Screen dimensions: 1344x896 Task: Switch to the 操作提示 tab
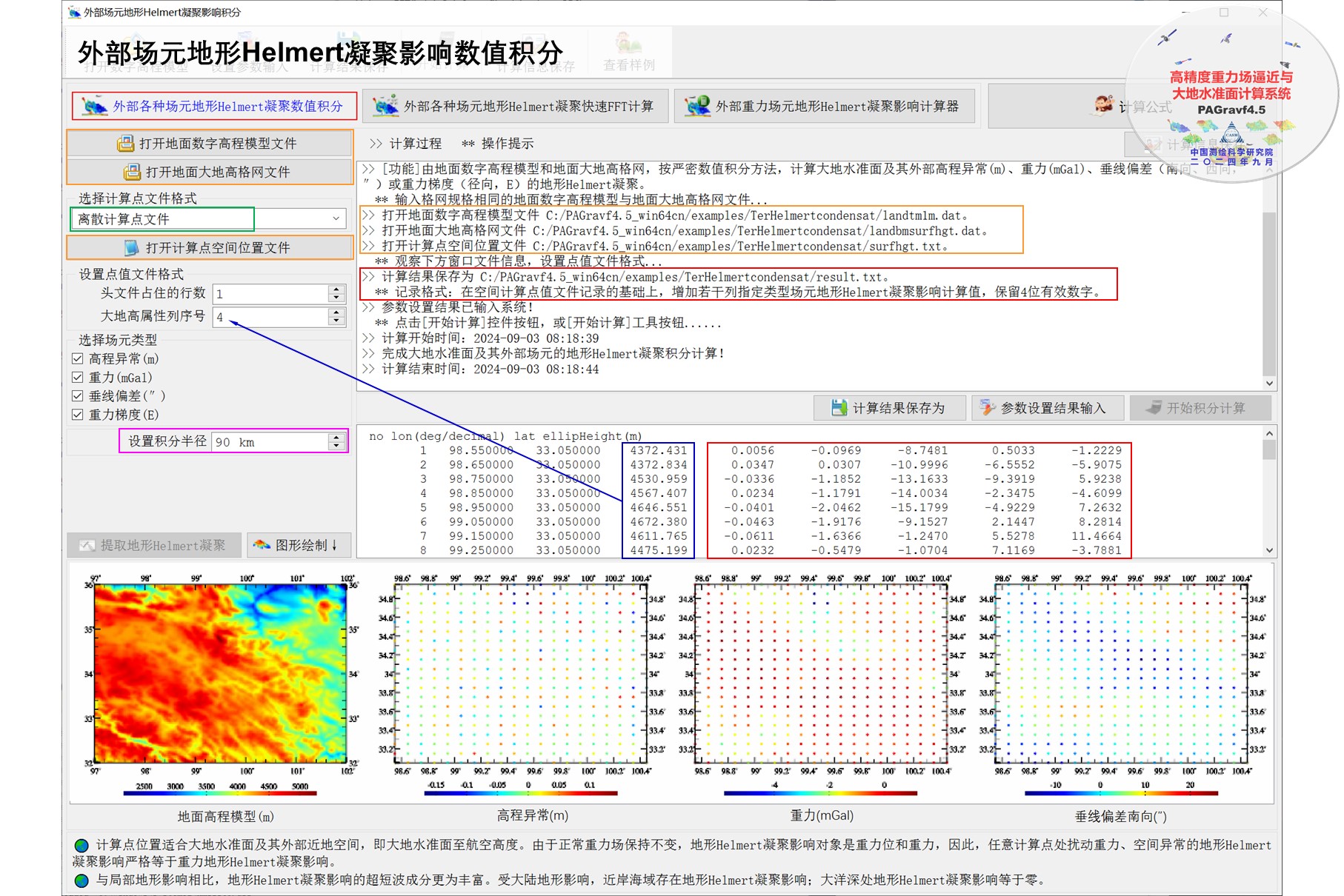497,143
